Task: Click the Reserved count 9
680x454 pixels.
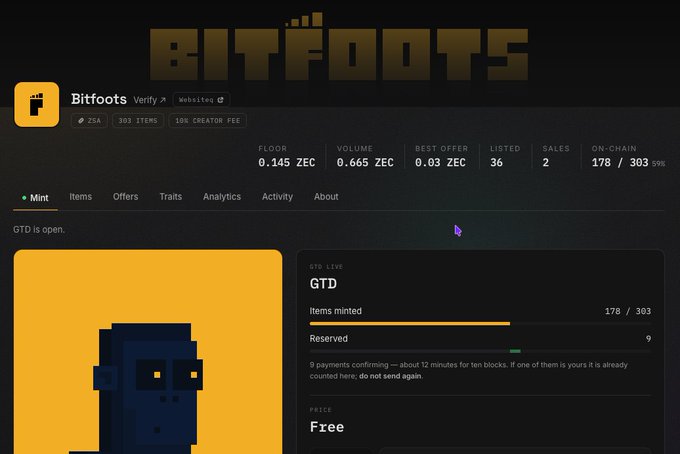Action: click(648, 339)
